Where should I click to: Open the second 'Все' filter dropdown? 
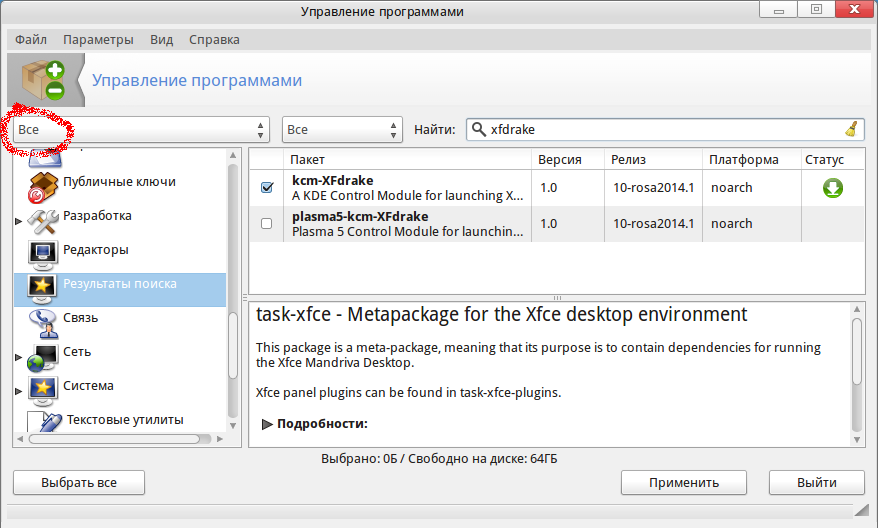(x=341, y=130)
